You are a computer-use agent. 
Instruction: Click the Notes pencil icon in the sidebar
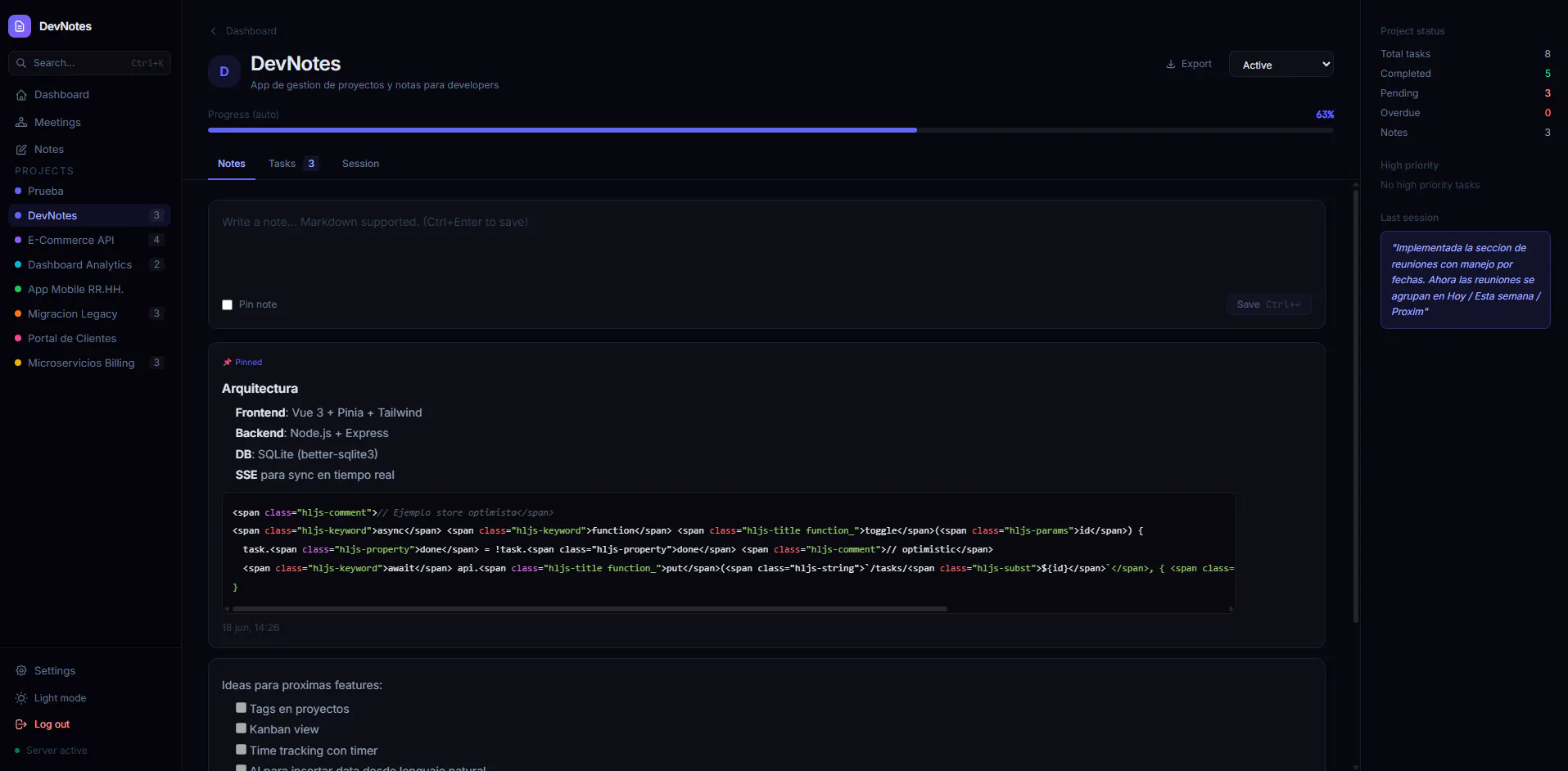click(x=21, y=150)
